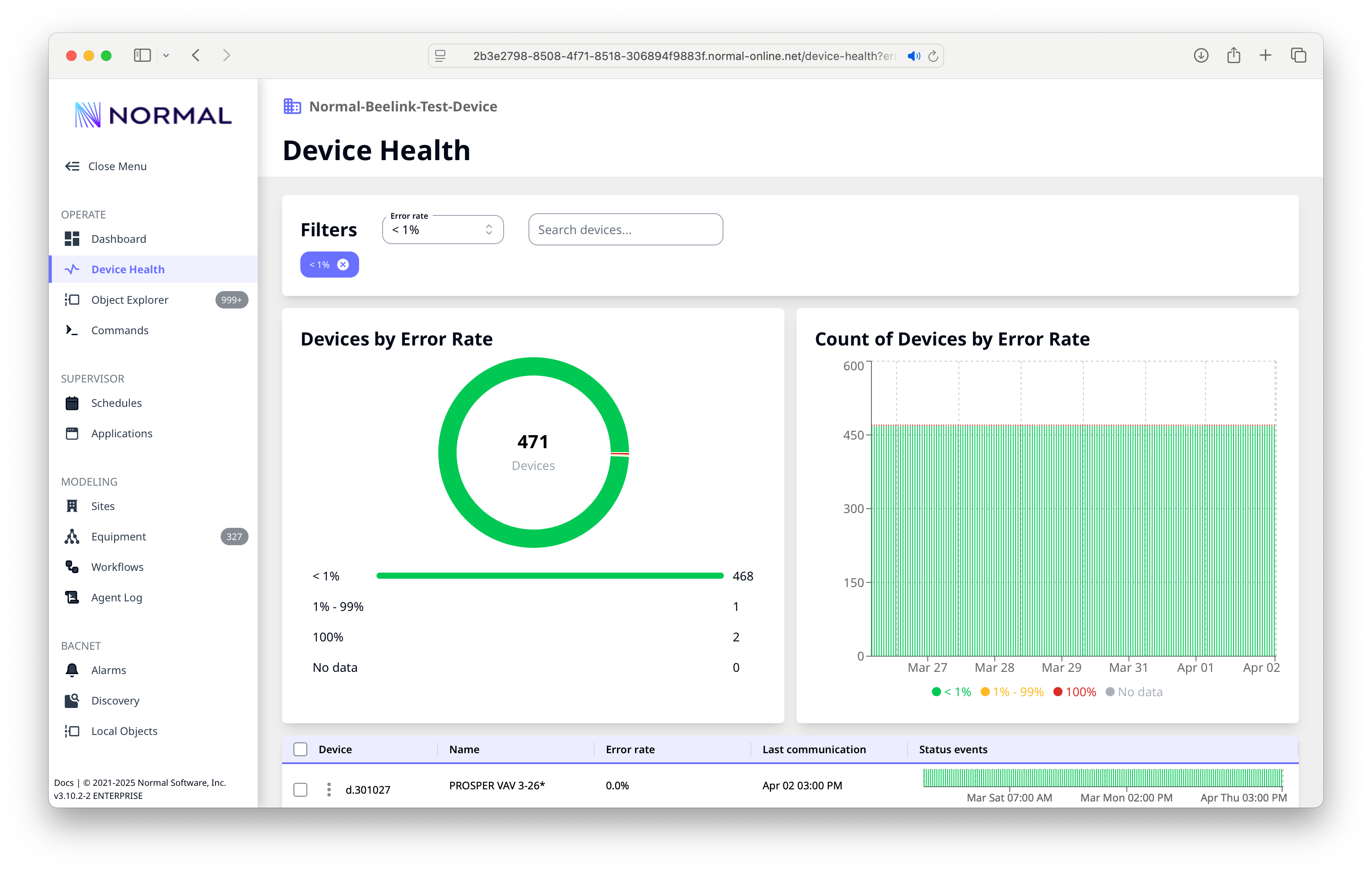Click the Commands terminal prompt icon
This screenshot has height=872, width=1372.
coord(72,330)
